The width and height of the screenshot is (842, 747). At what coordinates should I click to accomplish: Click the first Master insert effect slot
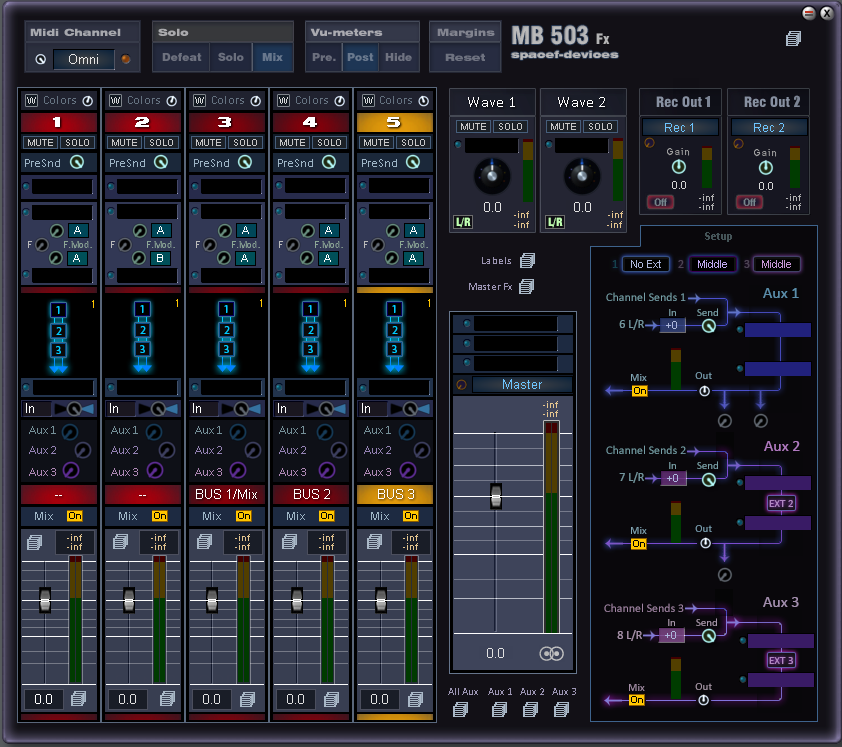point(516,323)
